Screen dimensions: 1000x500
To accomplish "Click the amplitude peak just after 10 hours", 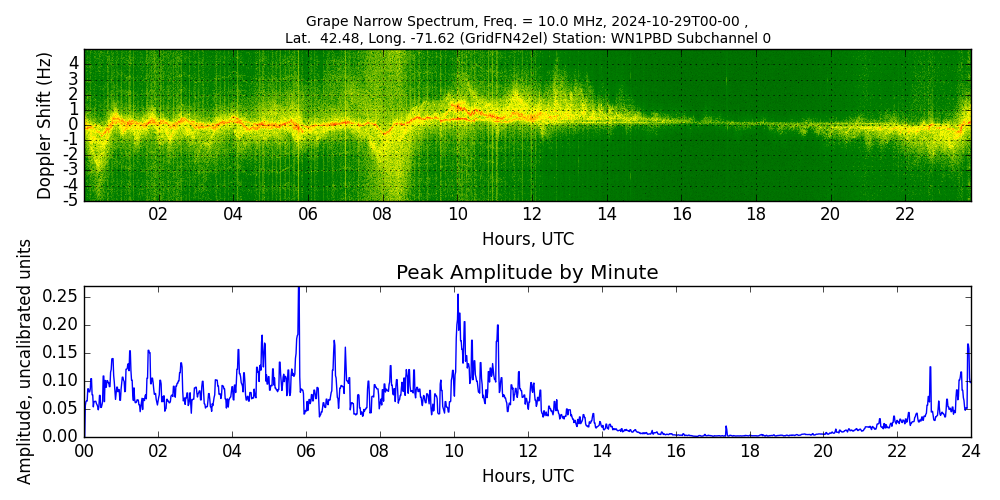I will point(458,296).
